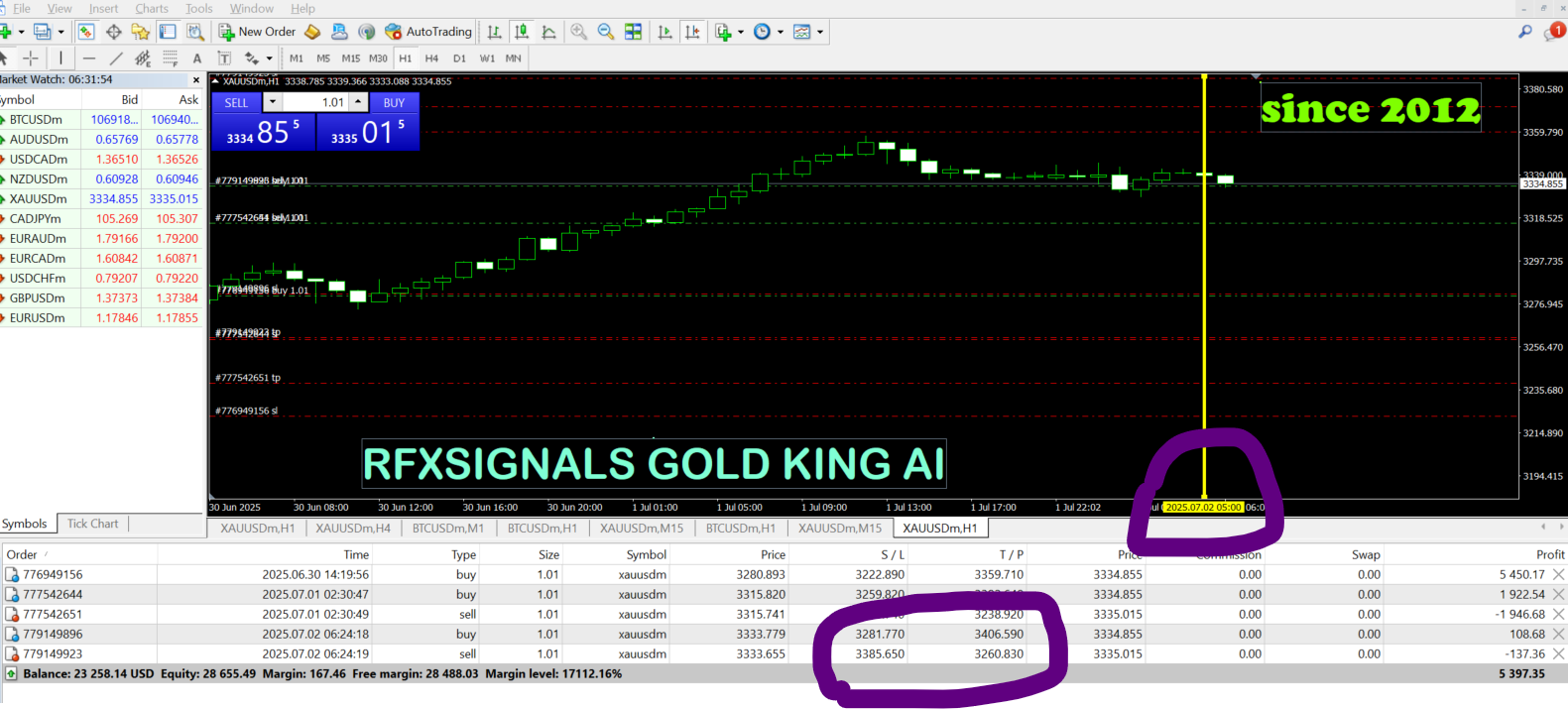Collapse one-click trading panel triangle
Screen dimensions: 1568x710
[x=216, y=81]
